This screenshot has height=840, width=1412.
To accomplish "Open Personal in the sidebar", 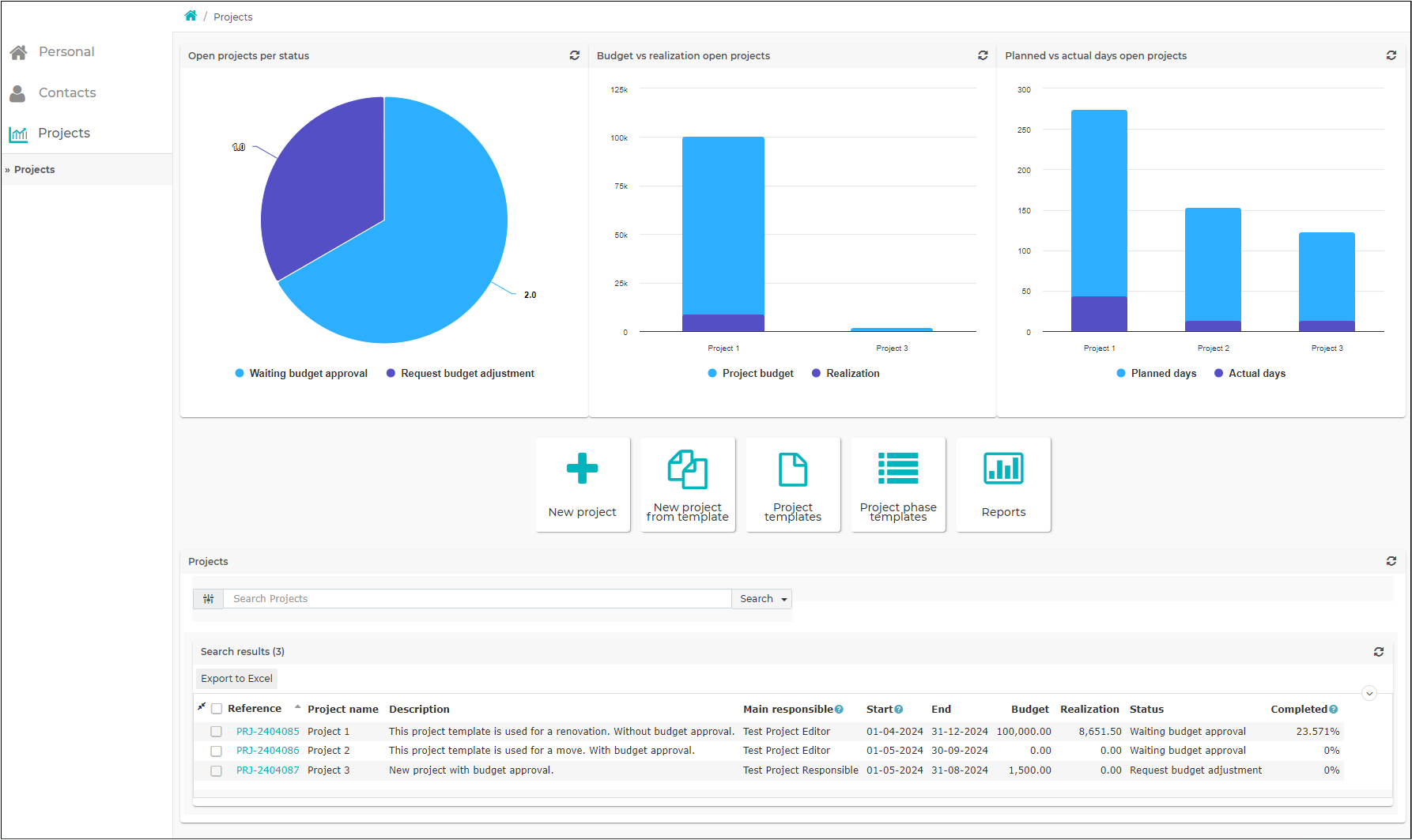I will click(66, 52).
